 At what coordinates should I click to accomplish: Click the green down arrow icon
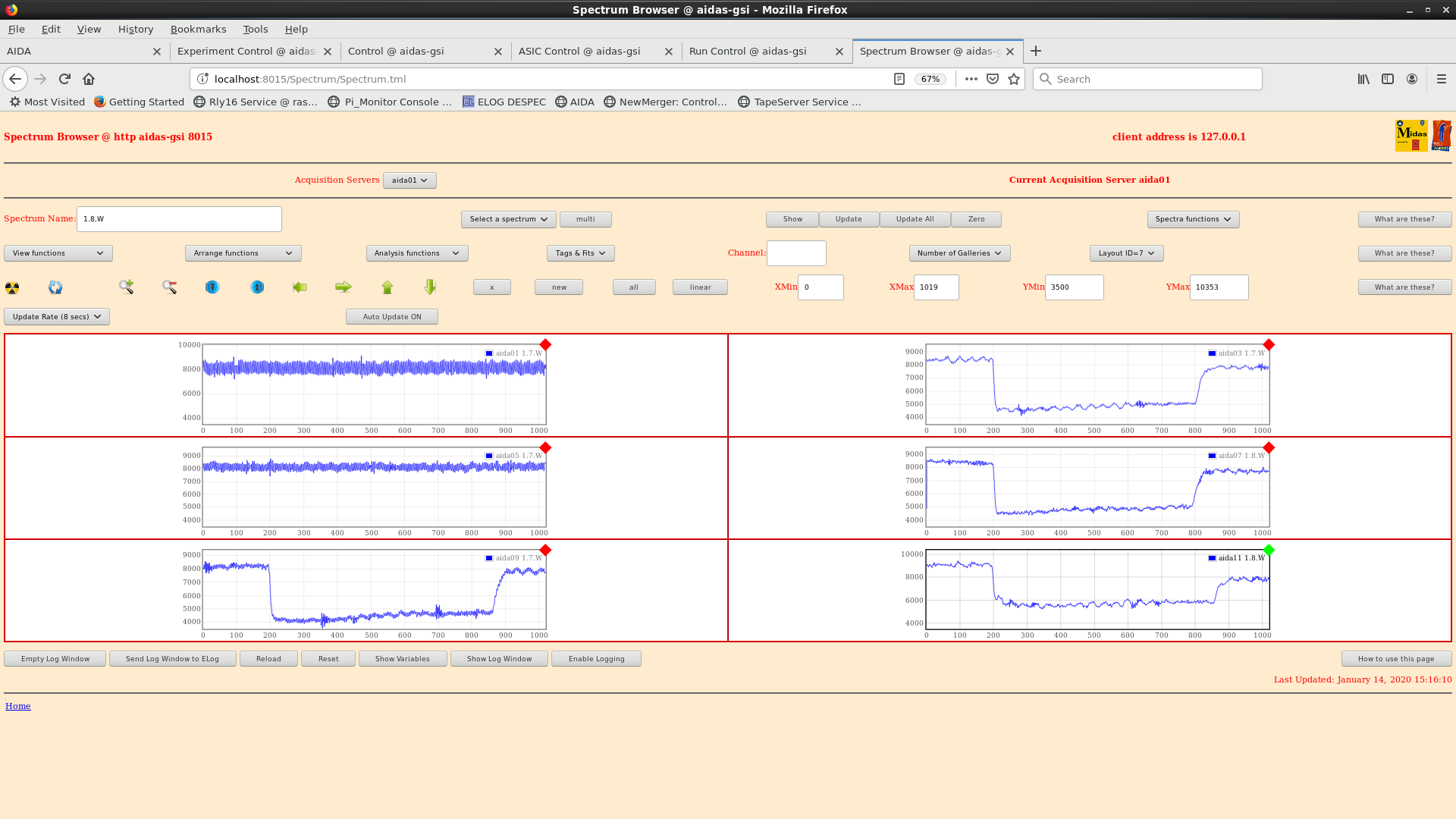[x=431, y=287]
